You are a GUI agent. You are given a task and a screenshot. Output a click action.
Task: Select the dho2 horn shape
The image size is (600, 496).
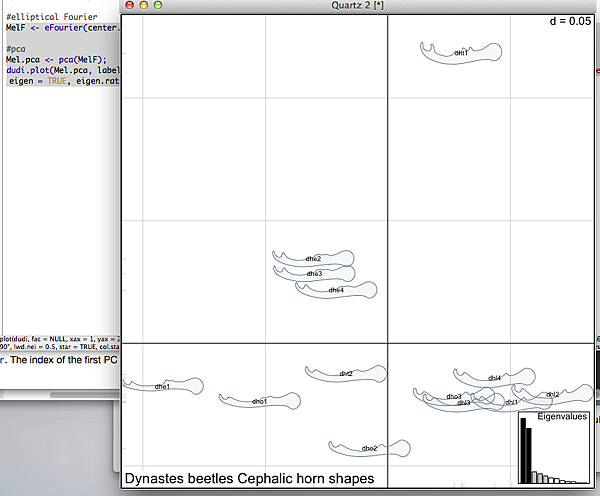pos(369,448)
